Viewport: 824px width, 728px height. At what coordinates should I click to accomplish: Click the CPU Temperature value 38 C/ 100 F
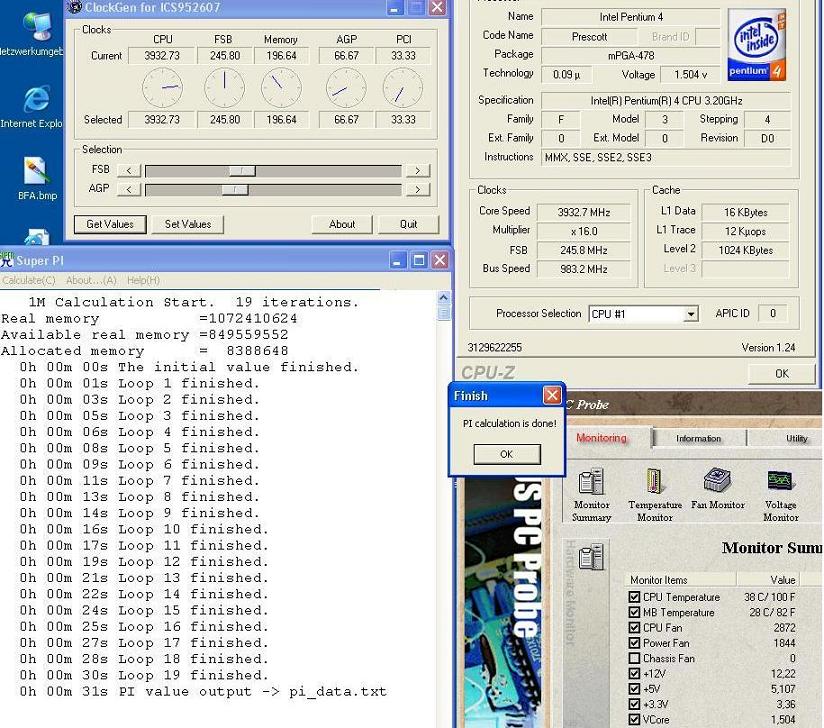click(769, 597)
